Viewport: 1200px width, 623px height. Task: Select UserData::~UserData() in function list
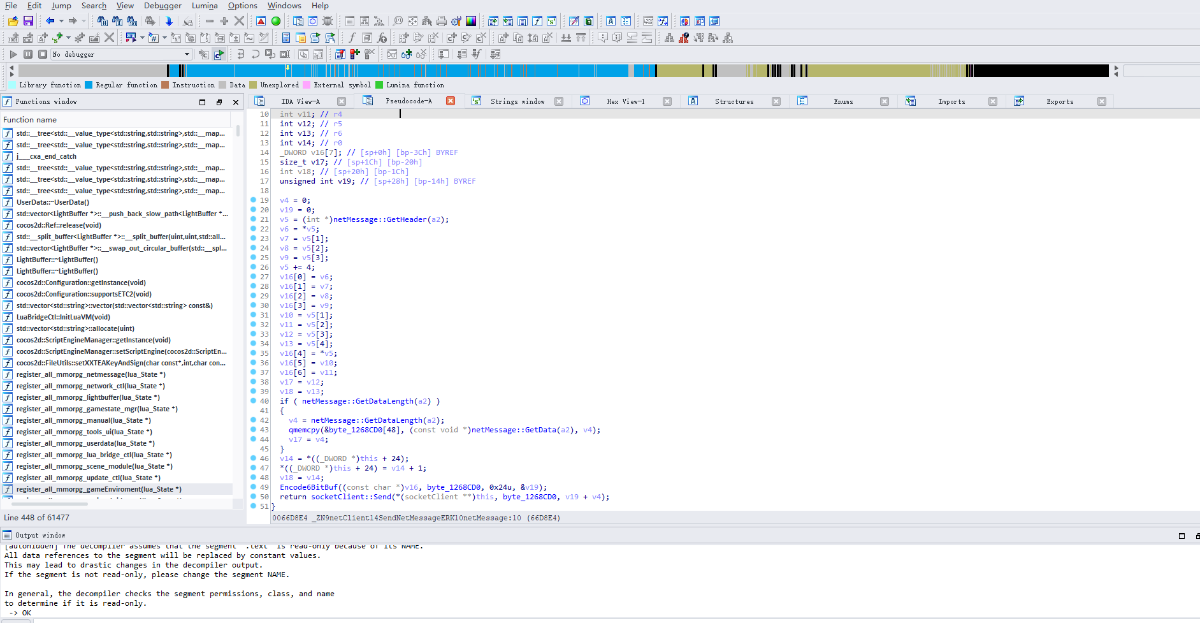tap(53, 203)
